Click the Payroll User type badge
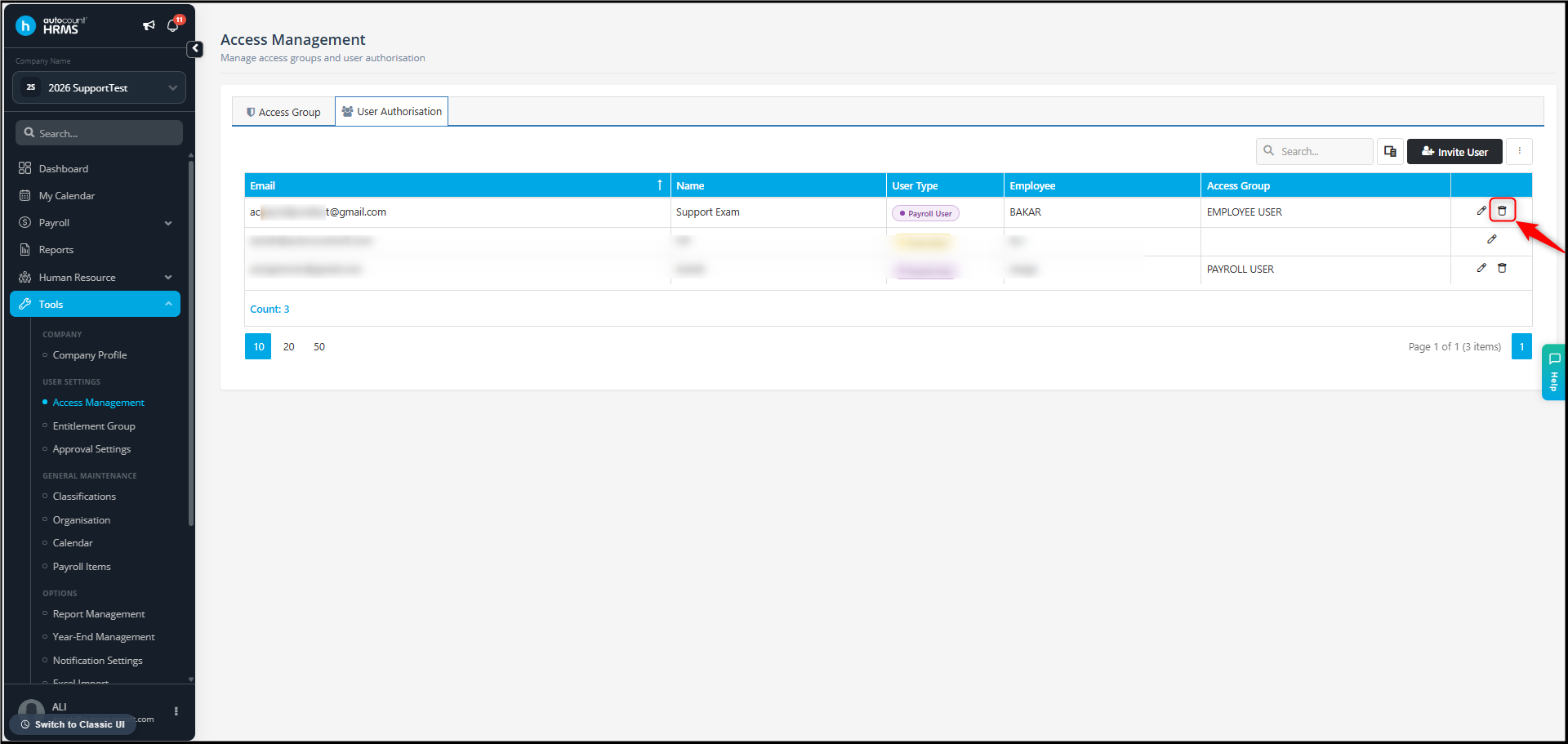This screenshot has height=744, width=1568. (925, 213)
